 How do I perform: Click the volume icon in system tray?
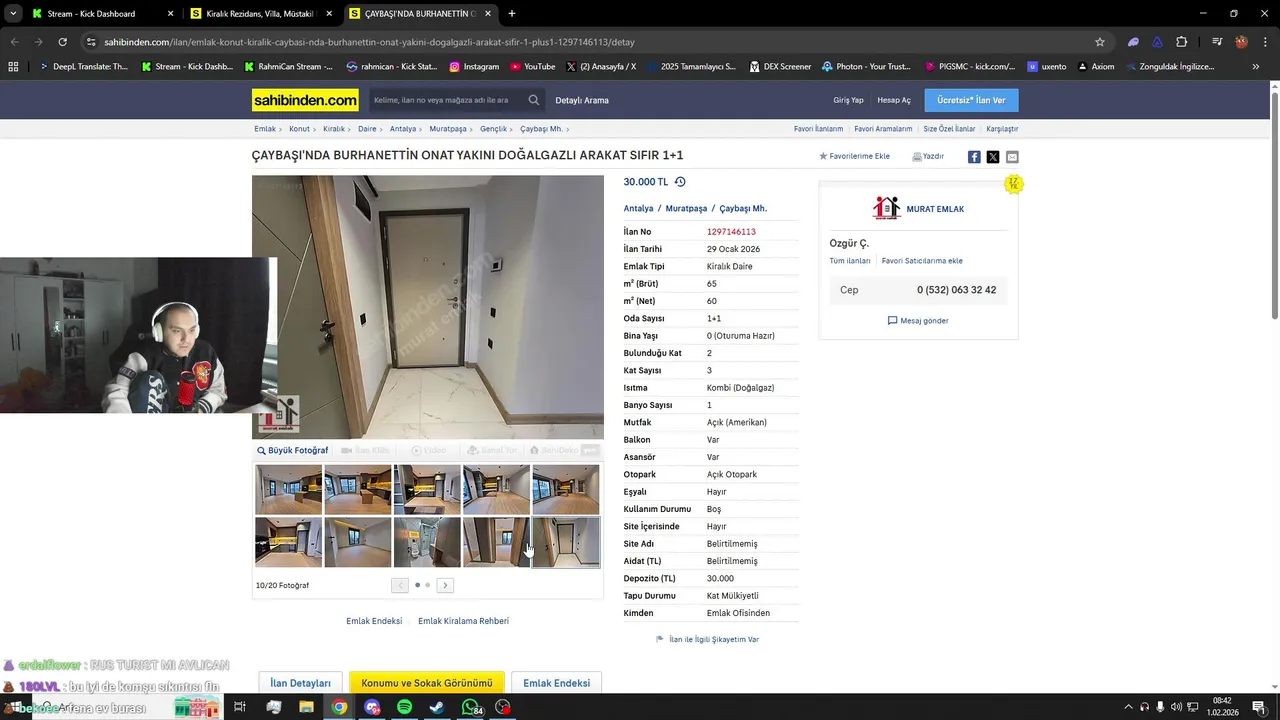click(x=1176, y=707)
